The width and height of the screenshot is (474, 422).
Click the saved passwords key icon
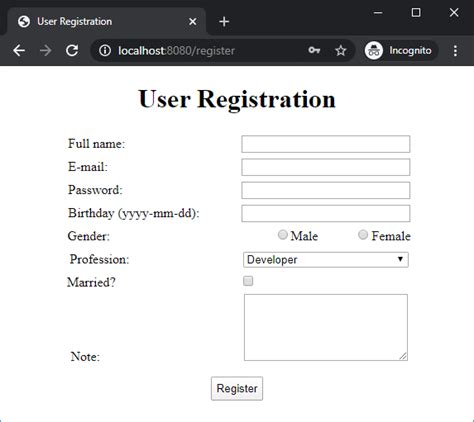314,50
